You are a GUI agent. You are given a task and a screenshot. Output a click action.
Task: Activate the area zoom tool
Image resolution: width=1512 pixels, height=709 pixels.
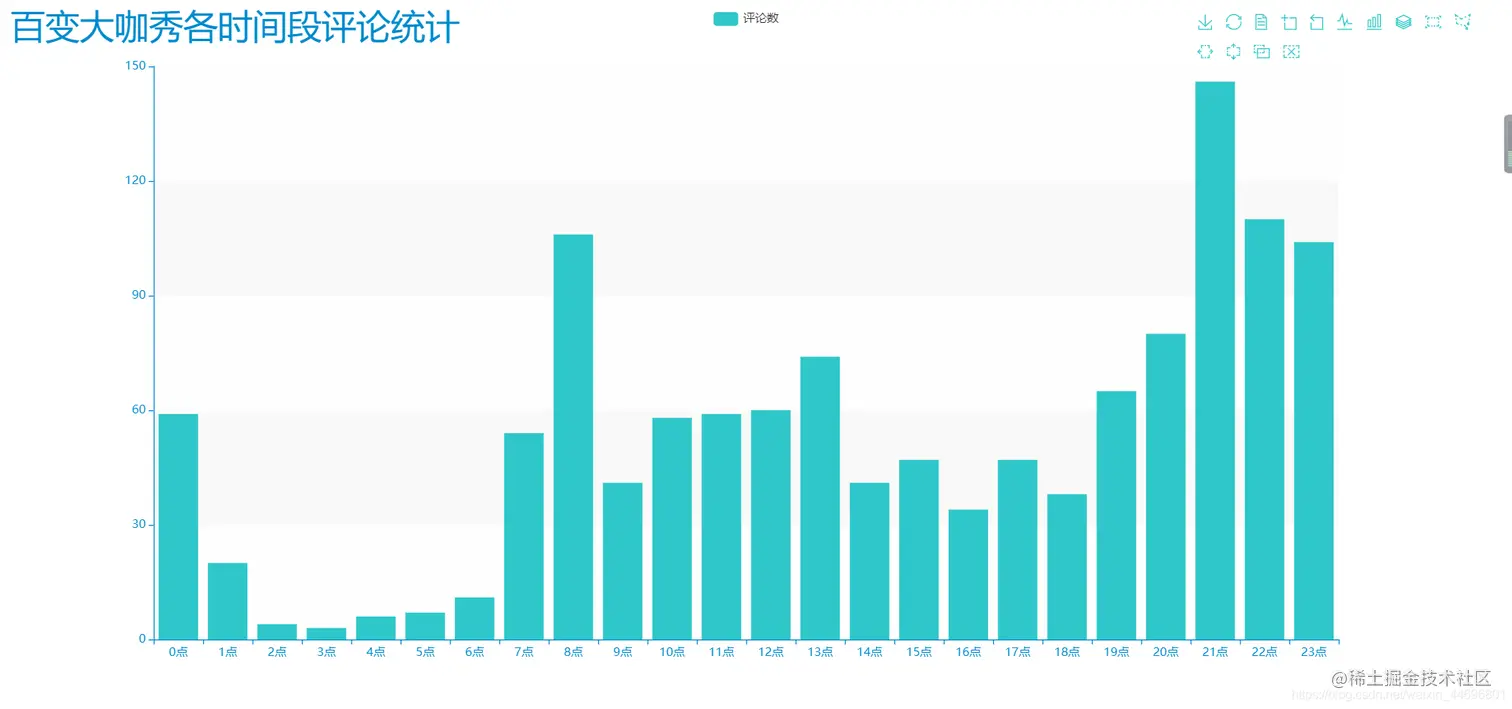click(1289, 22)
